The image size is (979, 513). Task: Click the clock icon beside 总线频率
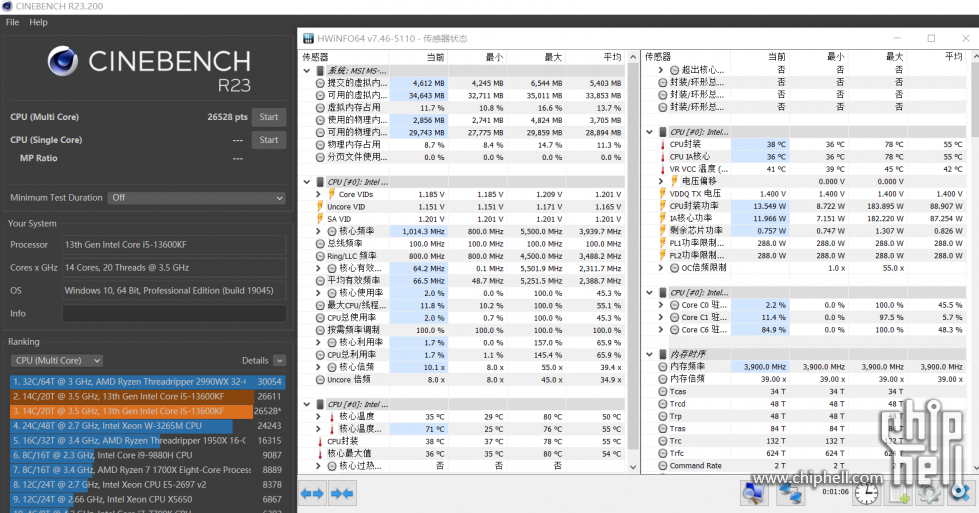click(x=320, y=243)
